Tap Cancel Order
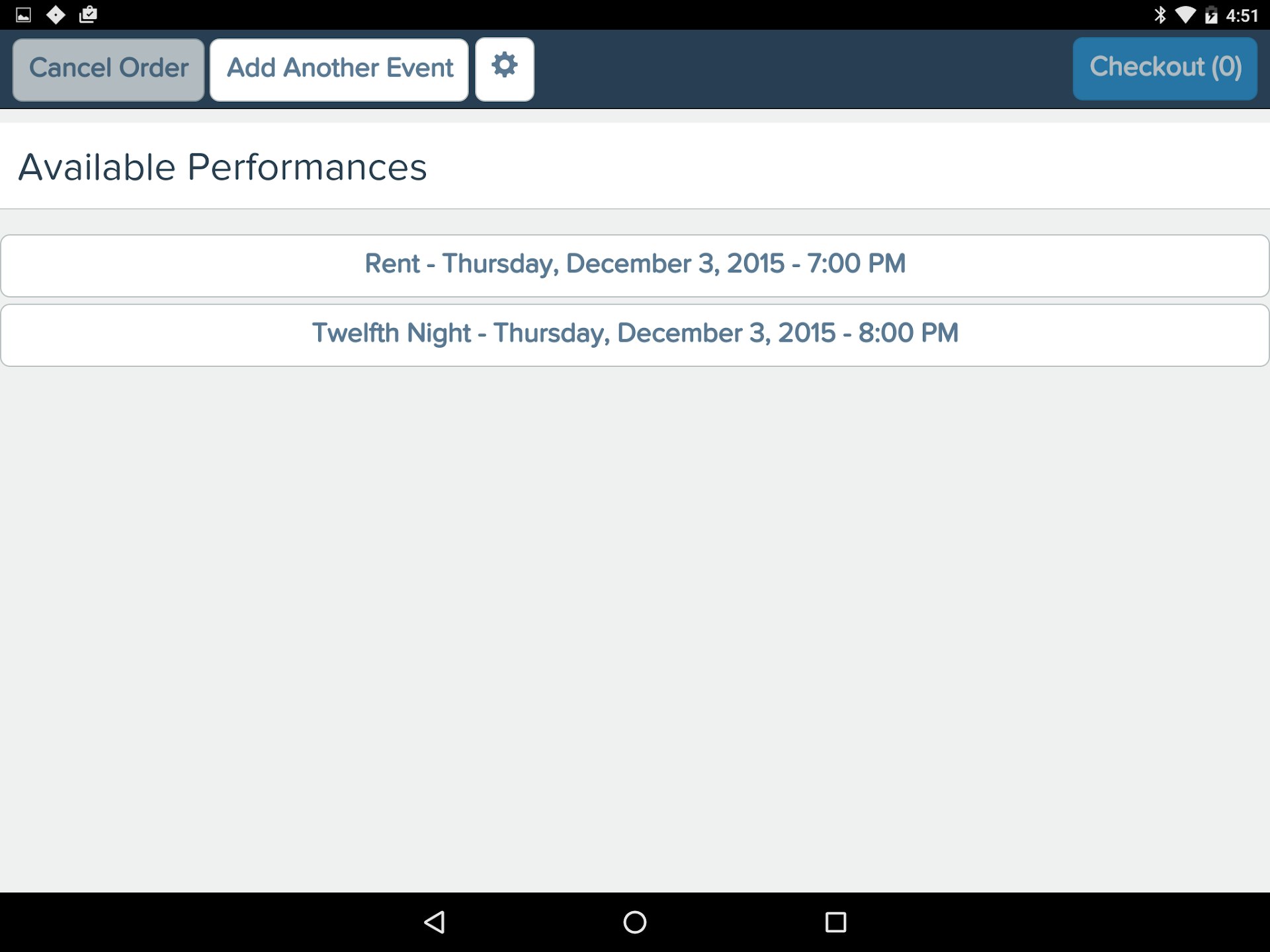1270x952 pixels. [x=108, y=69]
